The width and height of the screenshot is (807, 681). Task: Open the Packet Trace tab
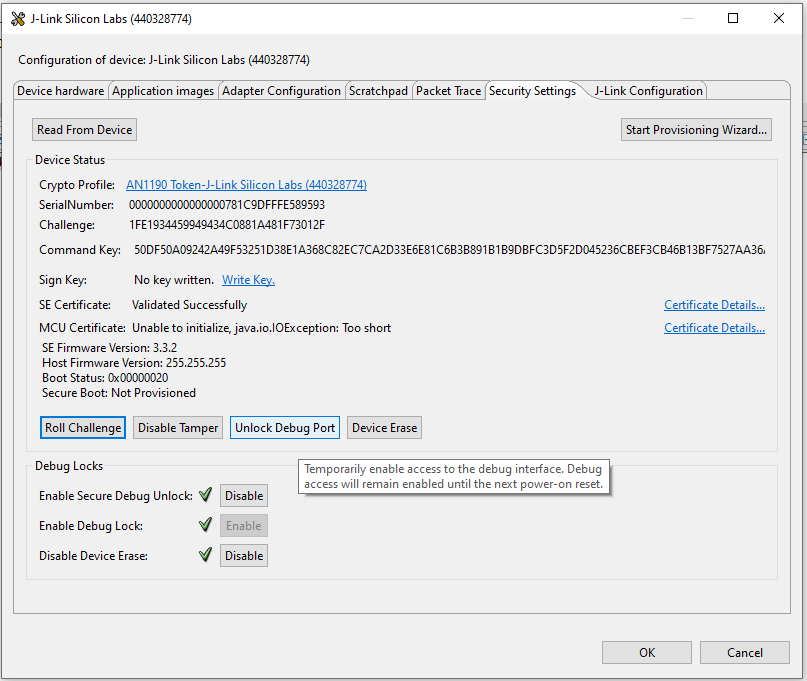tap(448, 91)
